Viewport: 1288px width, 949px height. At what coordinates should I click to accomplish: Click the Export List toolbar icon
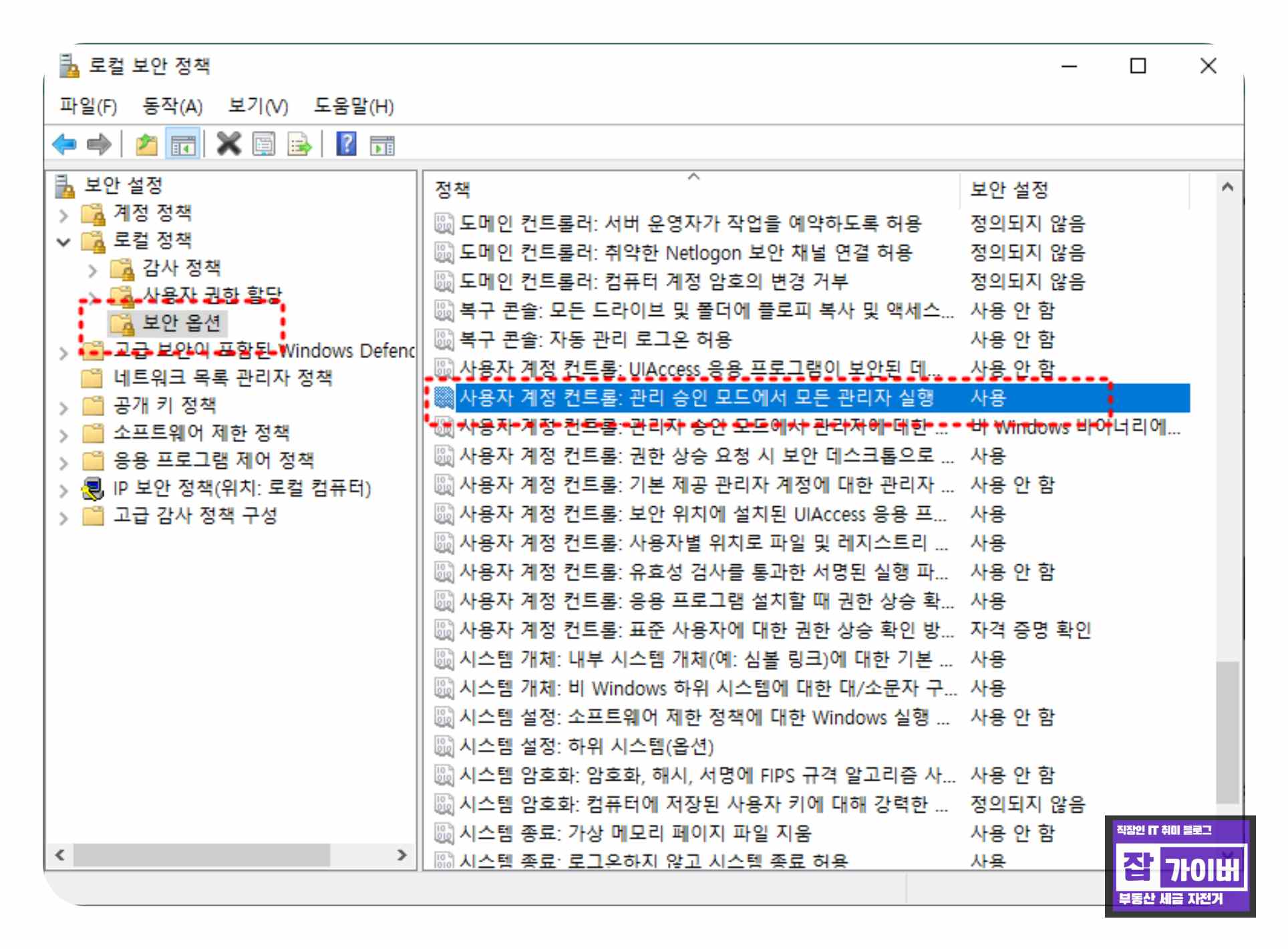tap(299, 144)
